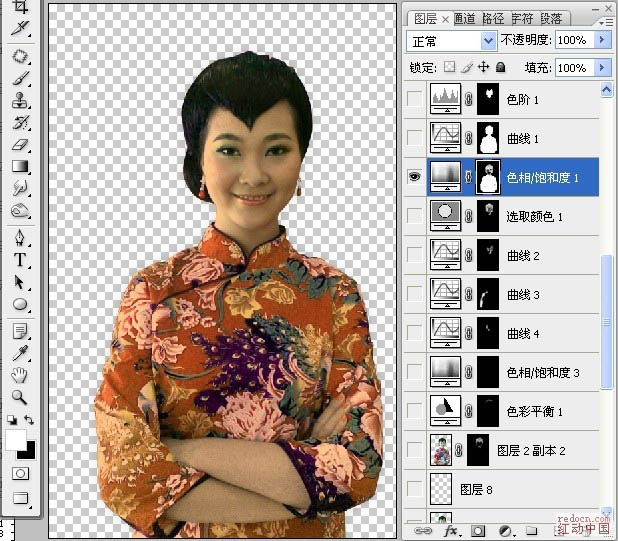Click the foreground color swatch
This screenshot has width=618, height=541.
[x=15, y=440]
